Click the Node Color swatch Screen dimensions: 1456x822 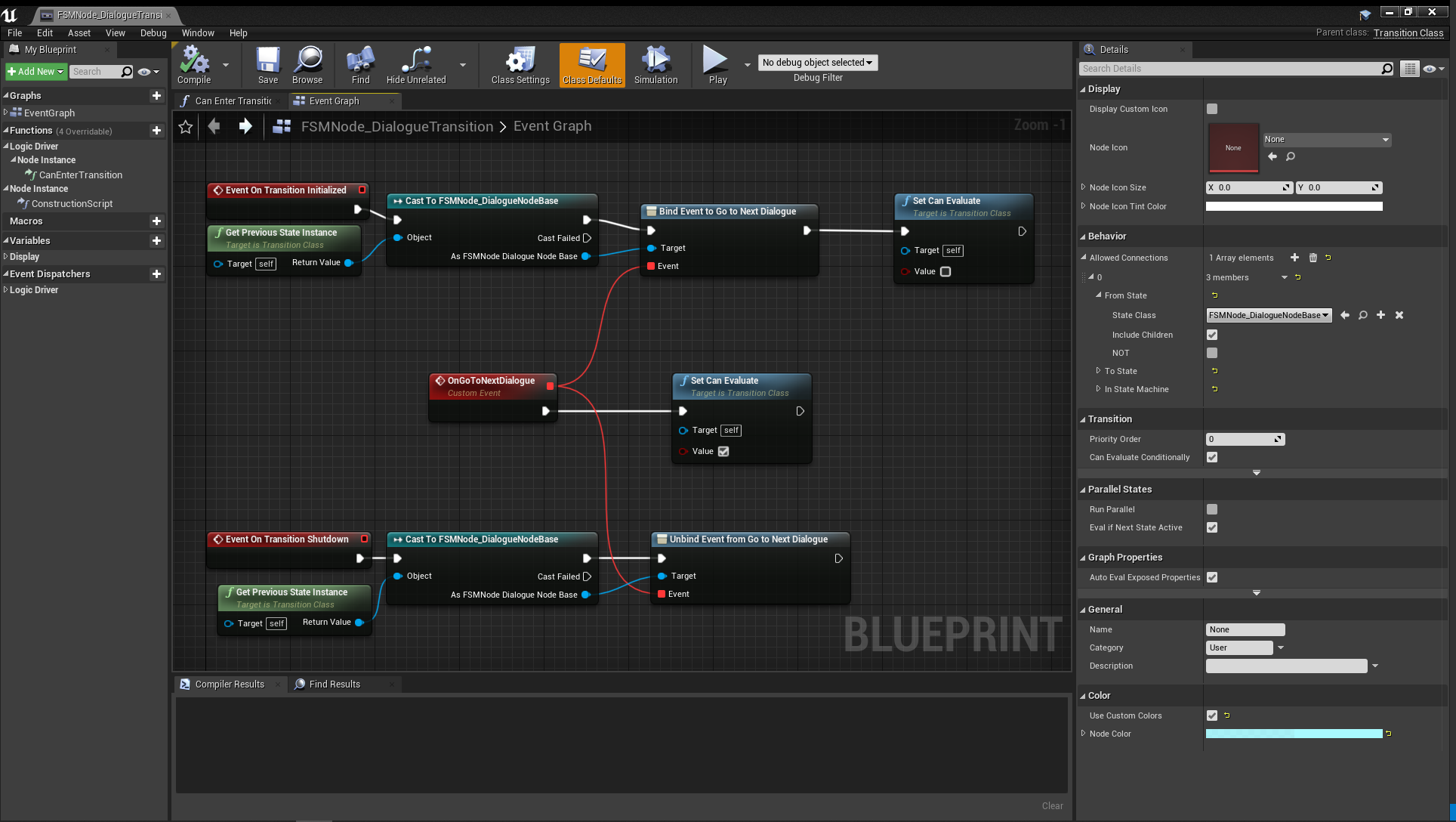pos(1293,734)
